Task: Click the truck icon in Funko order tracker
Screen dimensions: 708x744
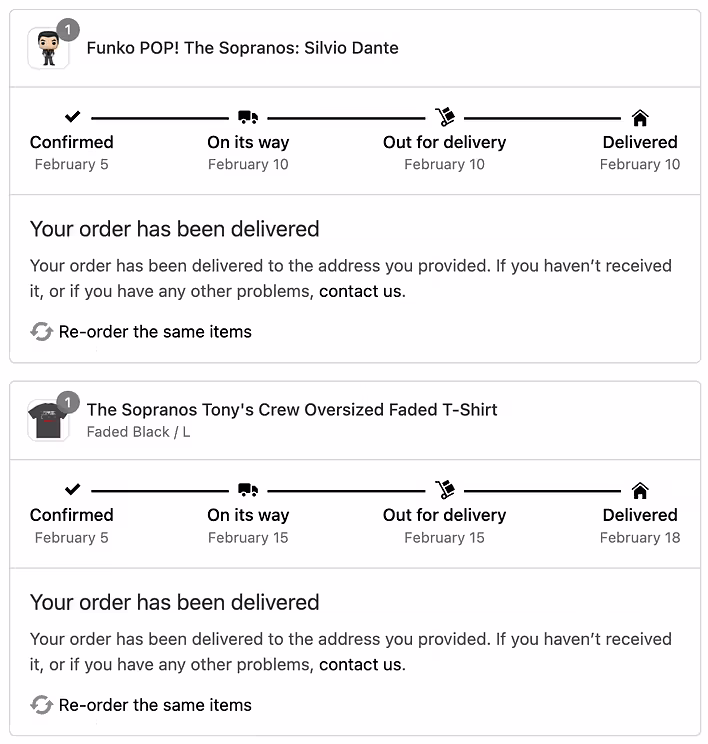Action: point(248,117)
